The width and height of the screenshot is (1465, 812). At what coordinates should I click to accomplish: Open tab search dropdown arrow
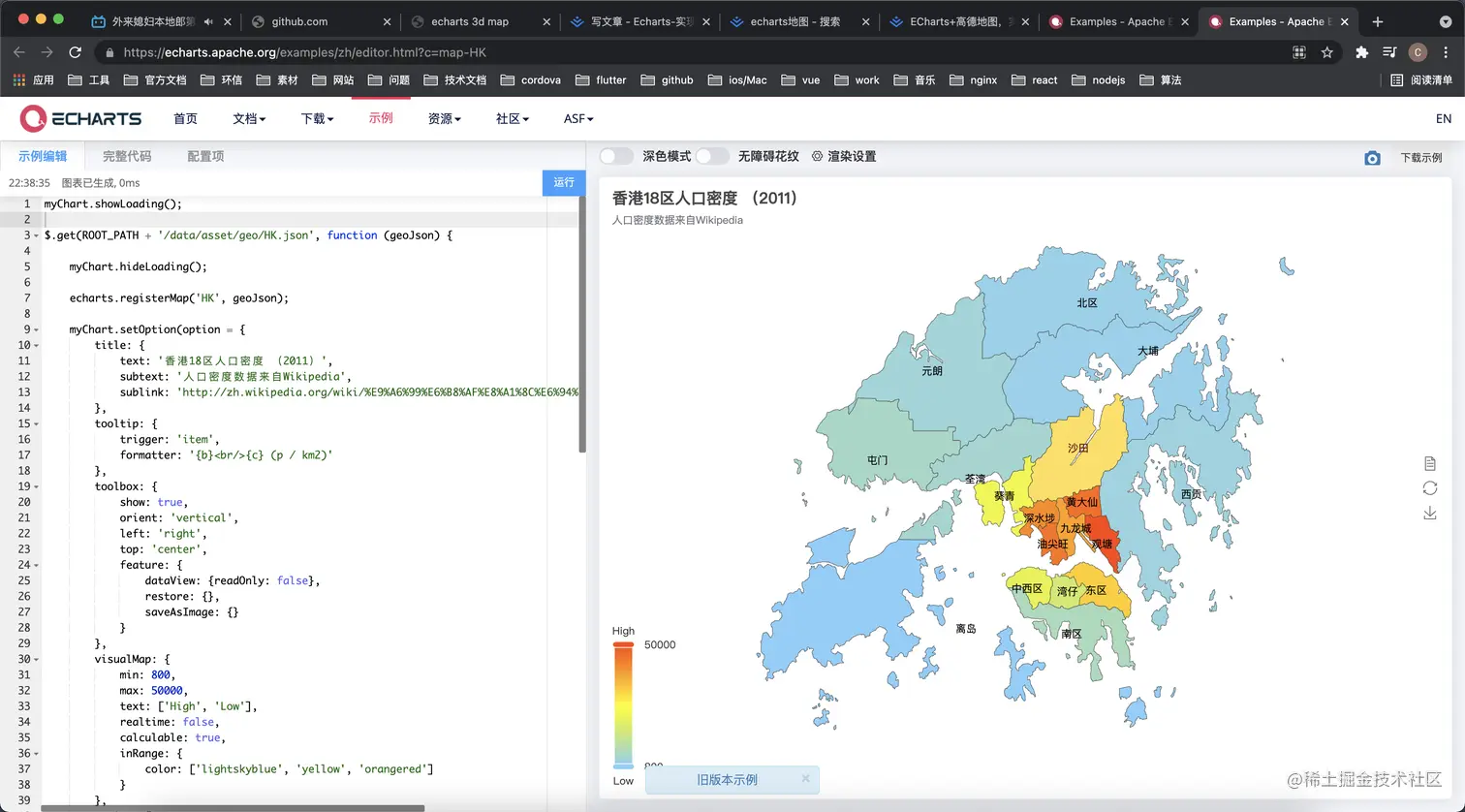(x=1444, y=21)
